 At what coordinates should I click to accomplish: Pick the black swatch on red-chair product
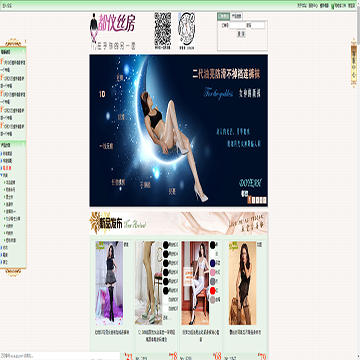[213, 245]
